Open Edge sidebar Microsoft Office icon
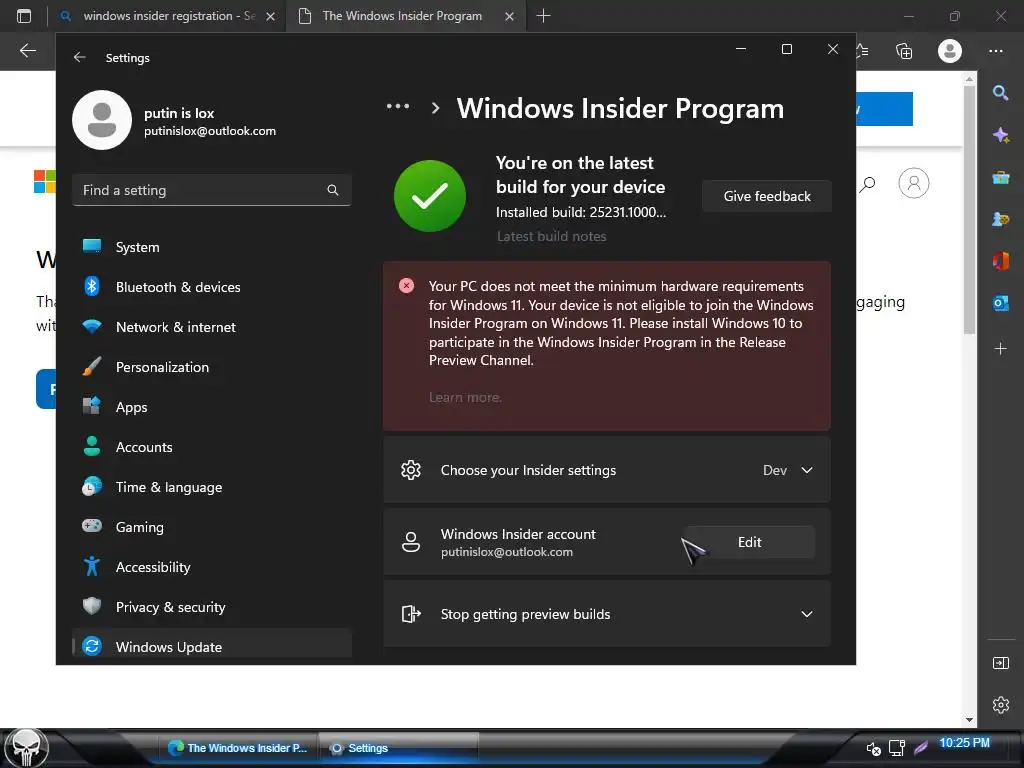This screenshot has height=768, width=1024. [x=1000, y=261]
